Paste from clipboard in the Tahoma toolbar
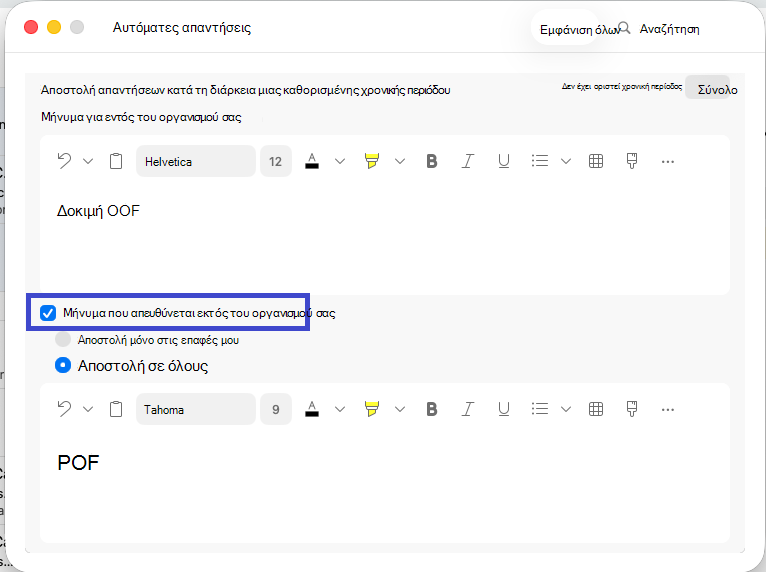This screenshot has height=572, width=766. tap(116, 409)
